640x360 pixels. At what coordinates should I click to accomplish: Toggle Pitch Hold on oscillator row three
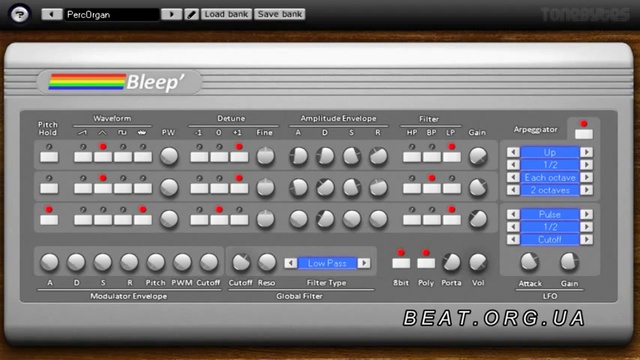pos(49,220)
